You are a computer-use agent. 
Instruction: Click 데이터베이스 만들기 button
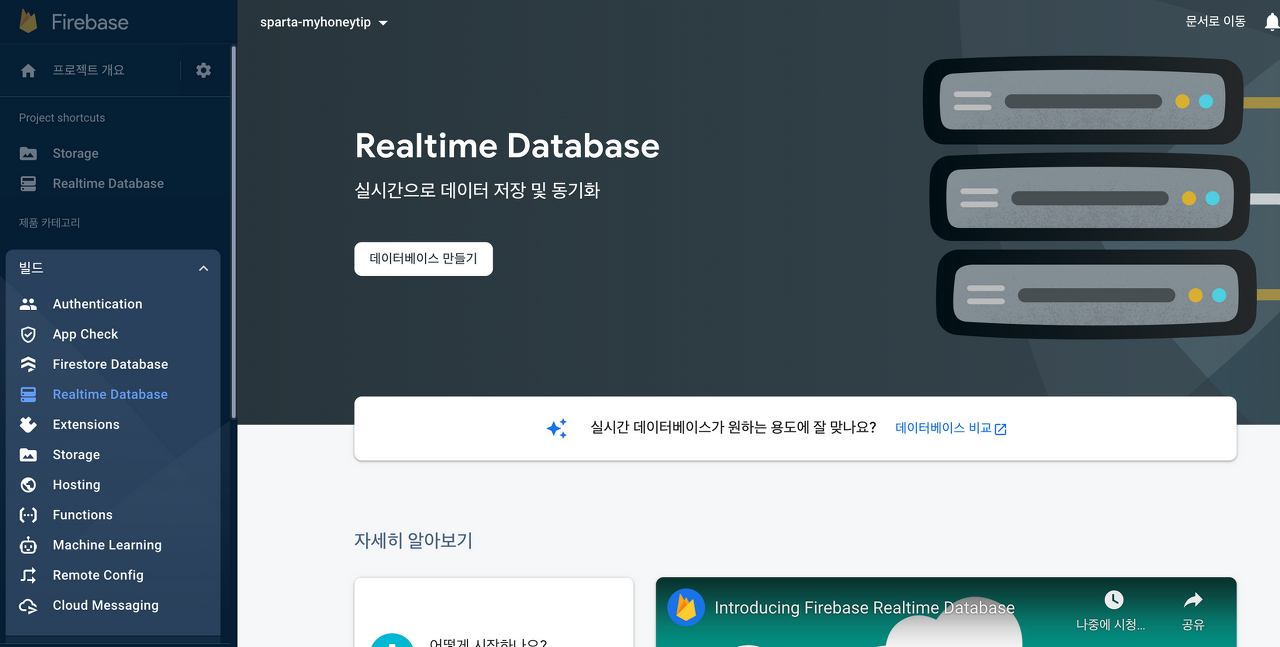point(423,258)
